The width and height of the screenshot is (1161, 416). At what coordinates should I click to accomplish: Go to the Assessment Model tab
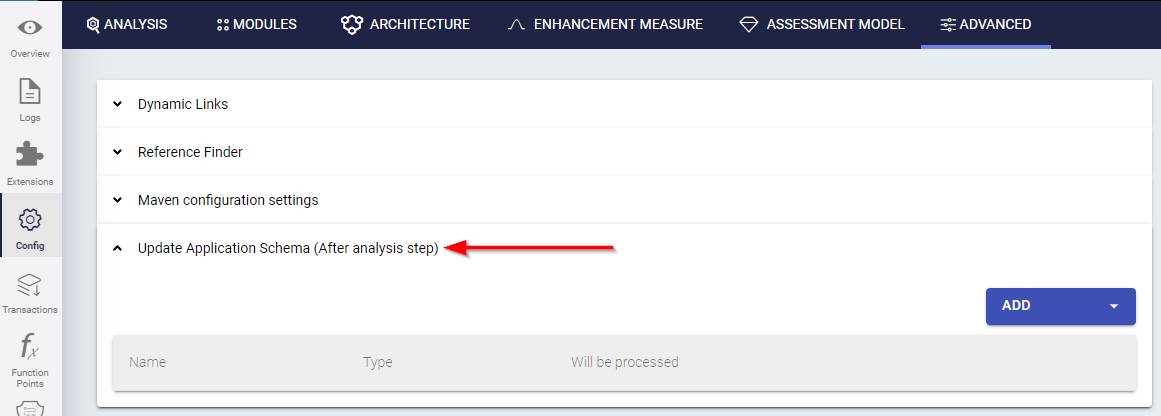click(822, 24)
